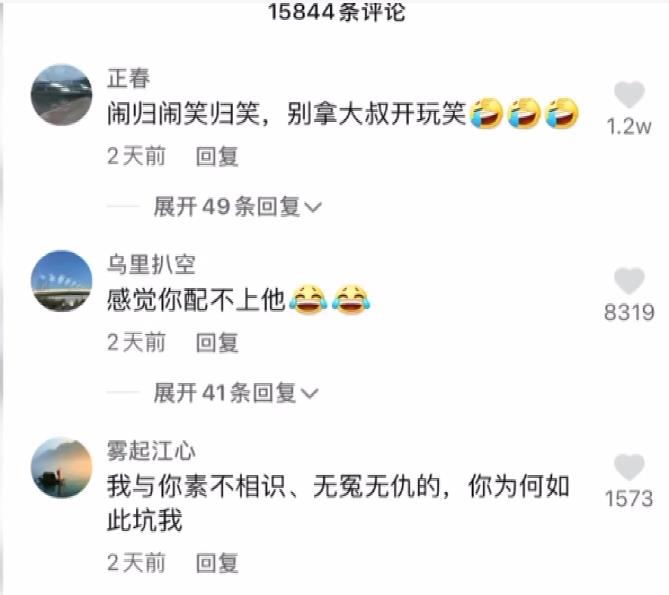Screen dimensions: 669x595
Task: Reply to 雾起江心's comment
Action: (x=217, y=563)
